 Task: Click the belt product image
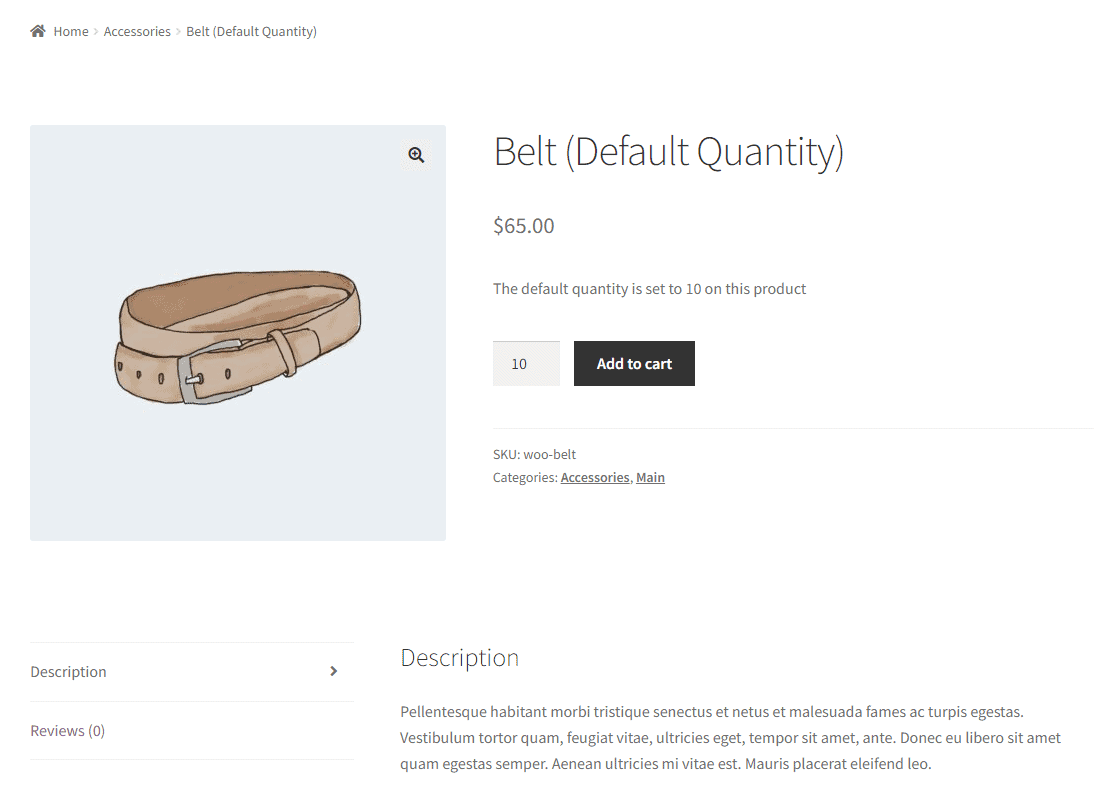[x=238, y=333]
